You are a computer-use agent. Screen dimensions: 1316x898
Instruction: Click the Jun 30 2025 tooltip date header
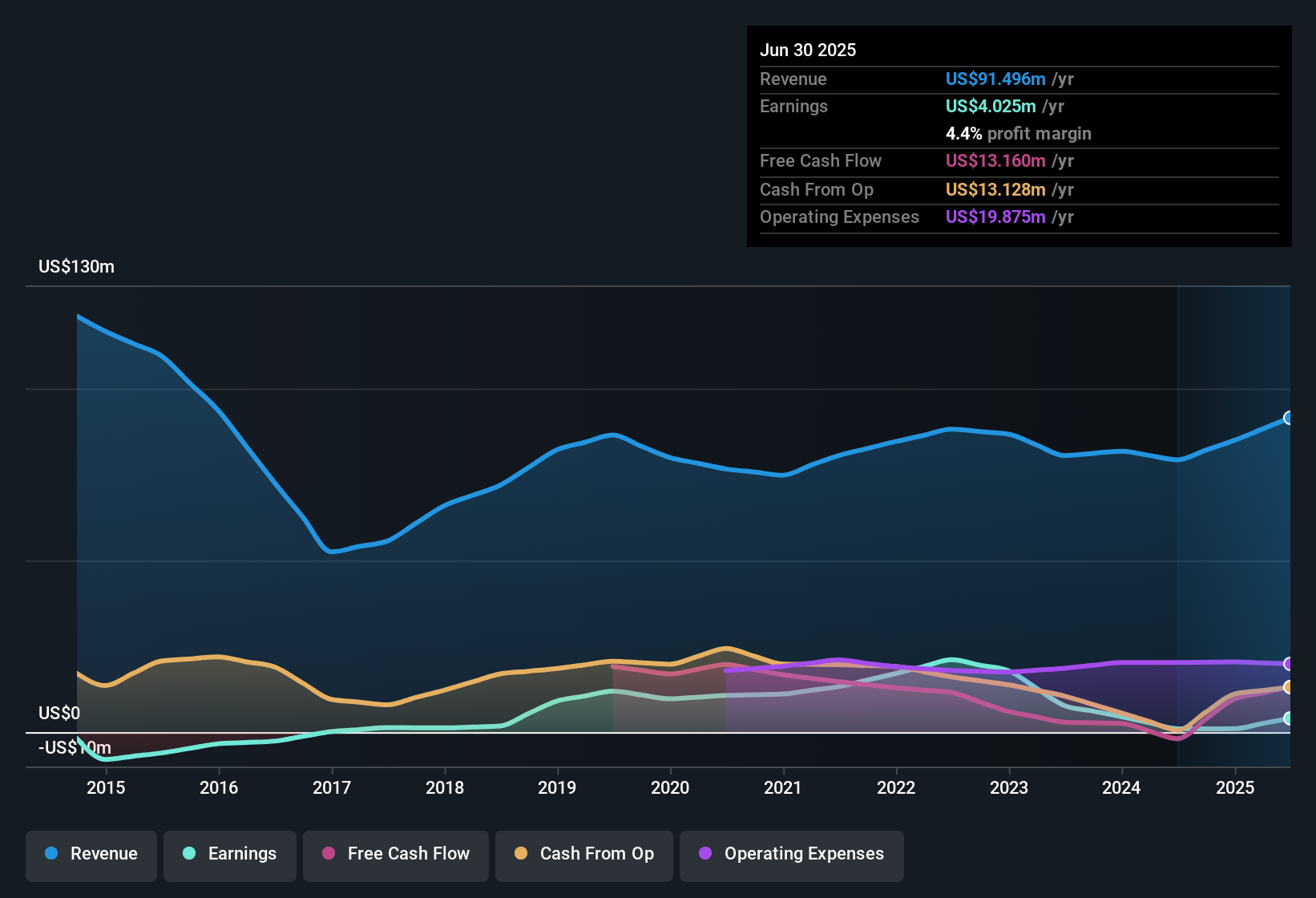pyautogui.click(x=808, y=50)
